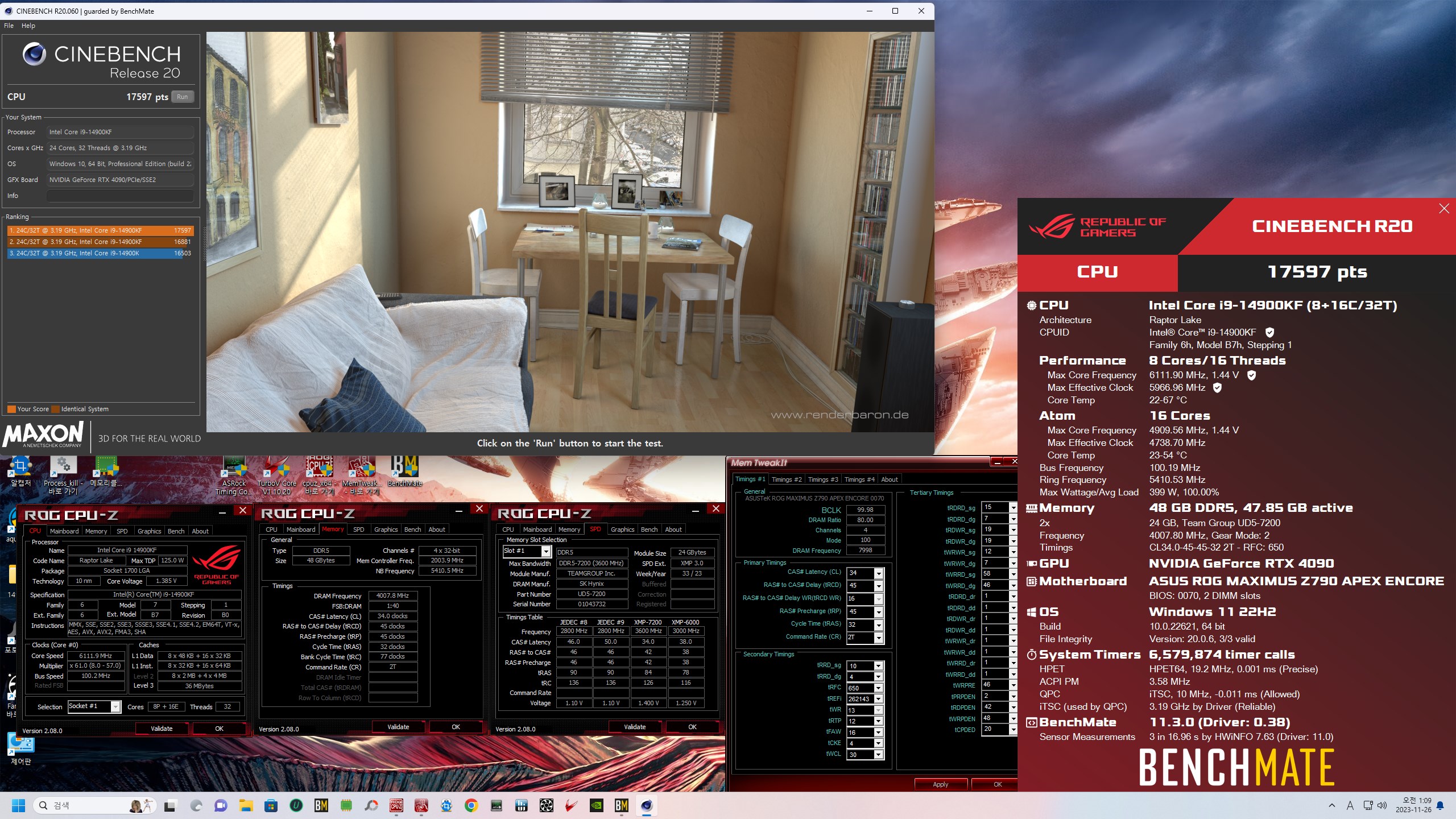Click the Run button for the CPU test

pos(182,97)
